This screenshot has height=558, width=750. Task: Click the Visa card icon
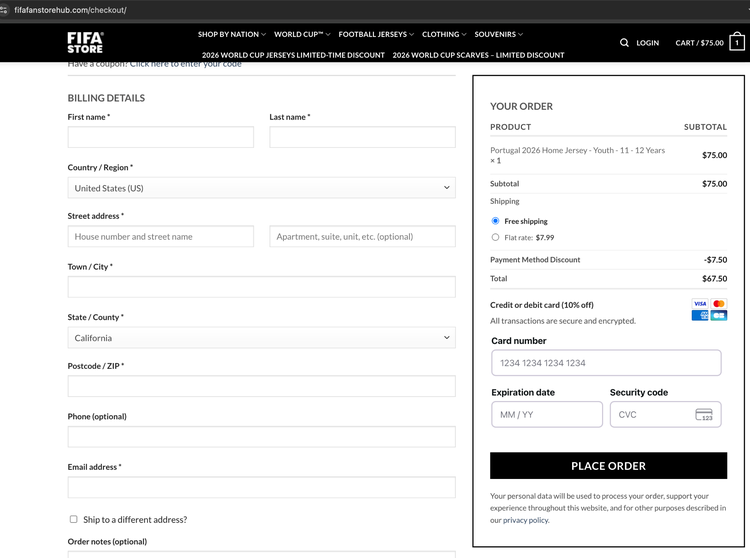(700, 304)
